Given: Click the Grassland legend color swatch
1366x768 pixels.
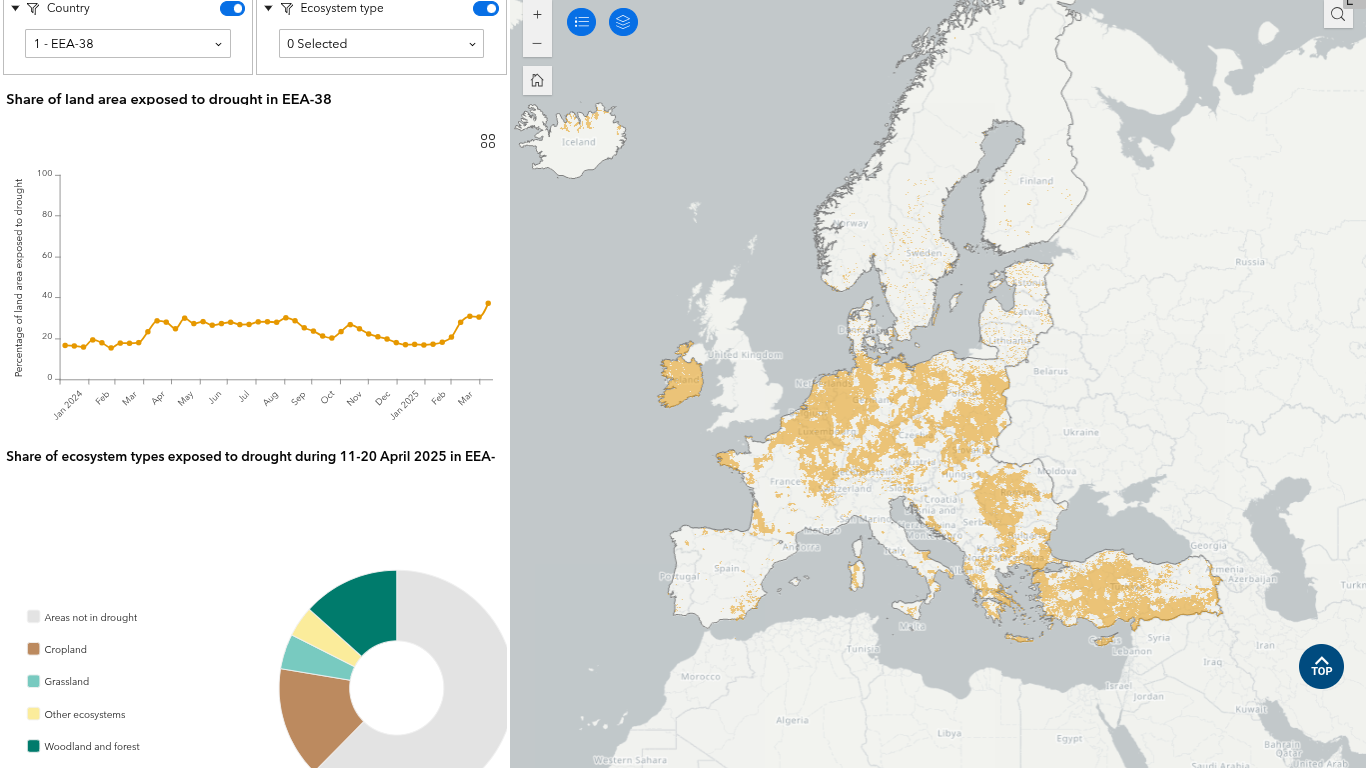Looking at the screenshot, I should click(x=34, y=682).
